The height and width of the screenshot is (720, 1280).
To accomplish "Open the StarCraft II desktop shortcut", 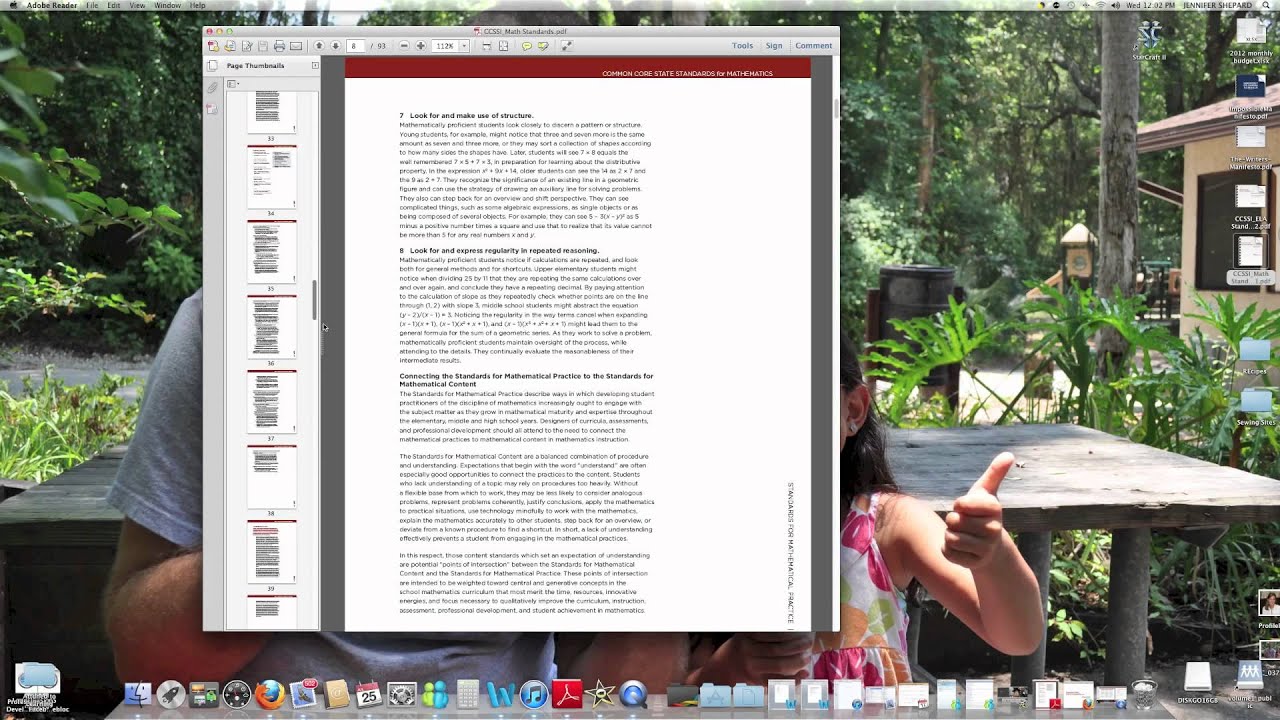I will [1150, 38].
